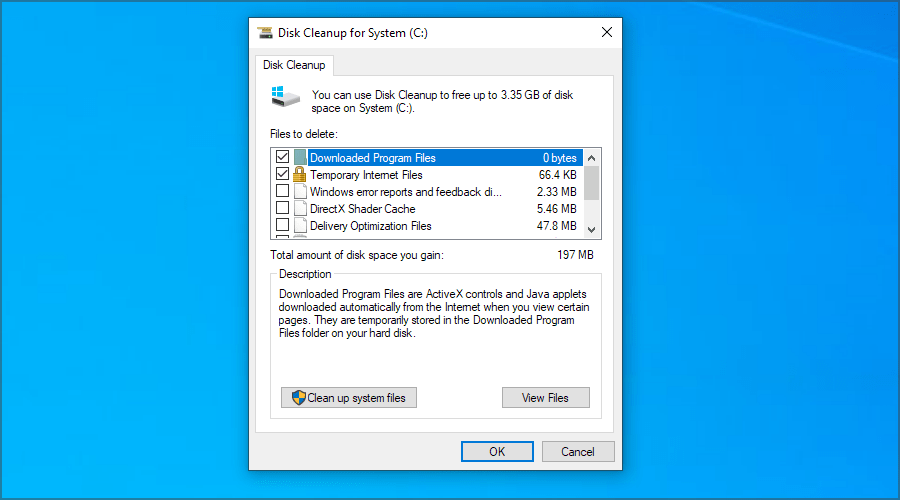The image size is (900, 500).
Task: Close the Disk Cleanup dialog
Action: [x=607, y=33]
